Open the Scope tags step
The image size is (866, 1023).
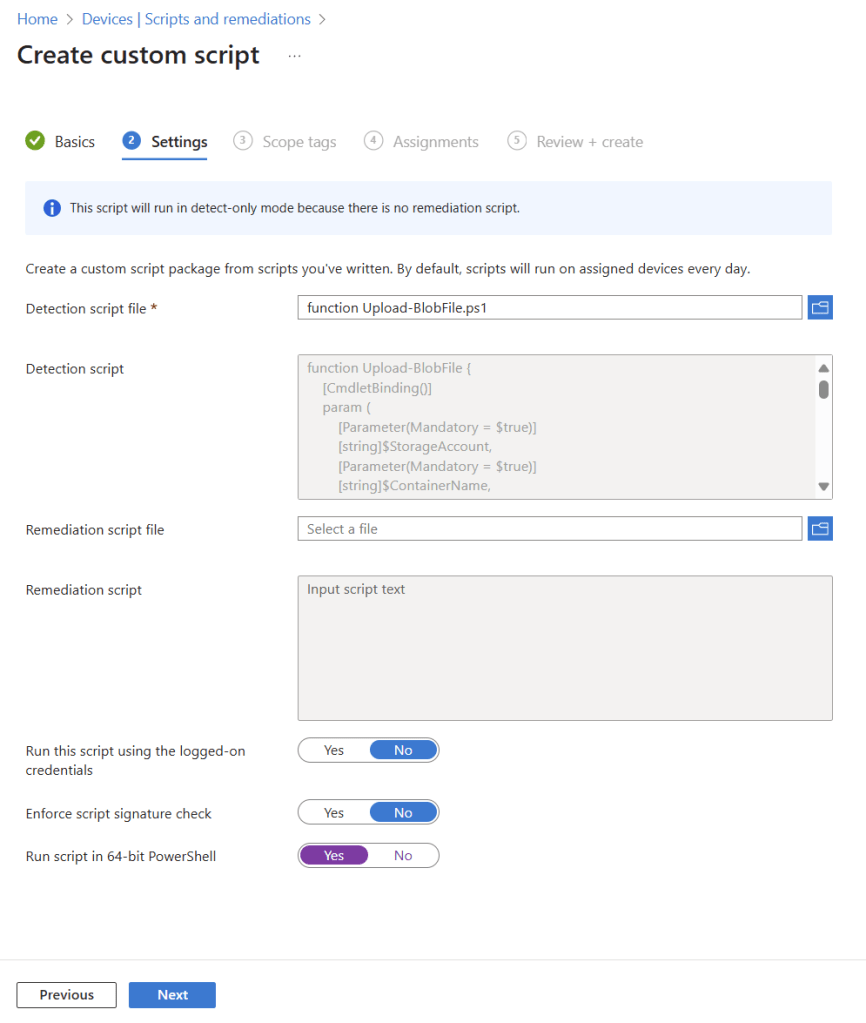click(298, 142)
